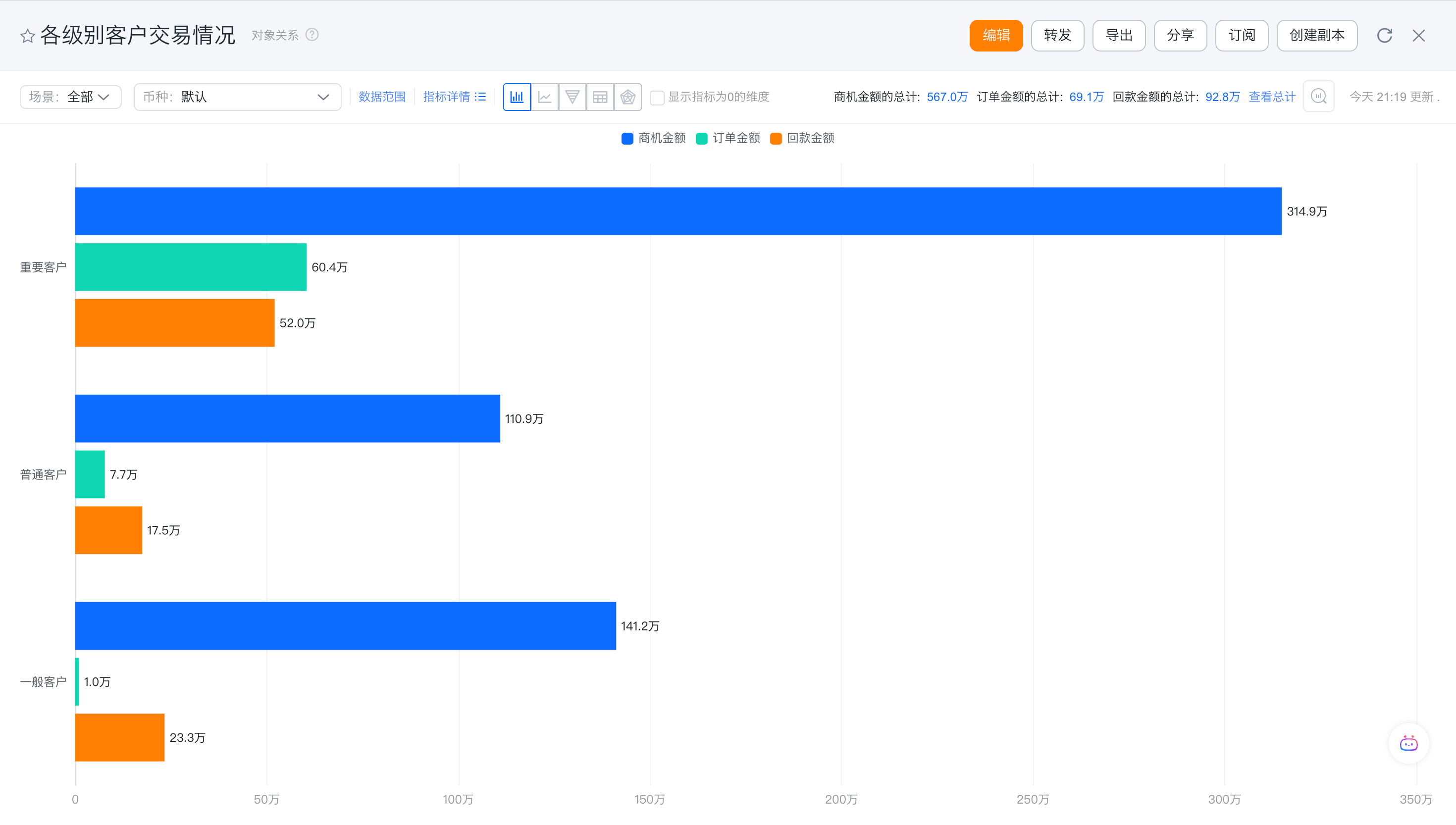Click the refresh icon
This screenshot has width=1456, height=825.
coord(1384,36)
